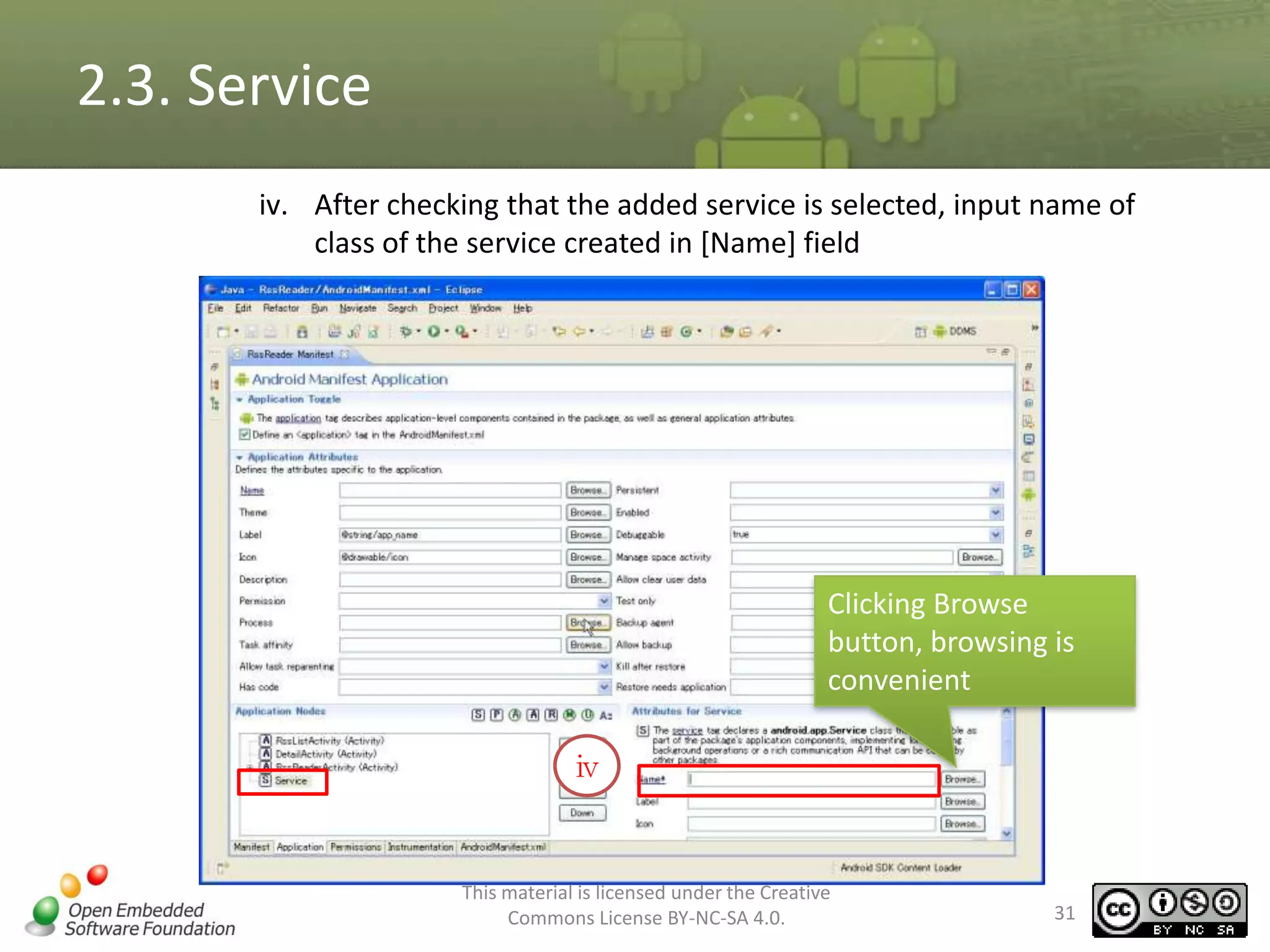The height and width of the screenshot is (952, 1270).
Task: Open the File menu
Action: (x=215, y=308)
